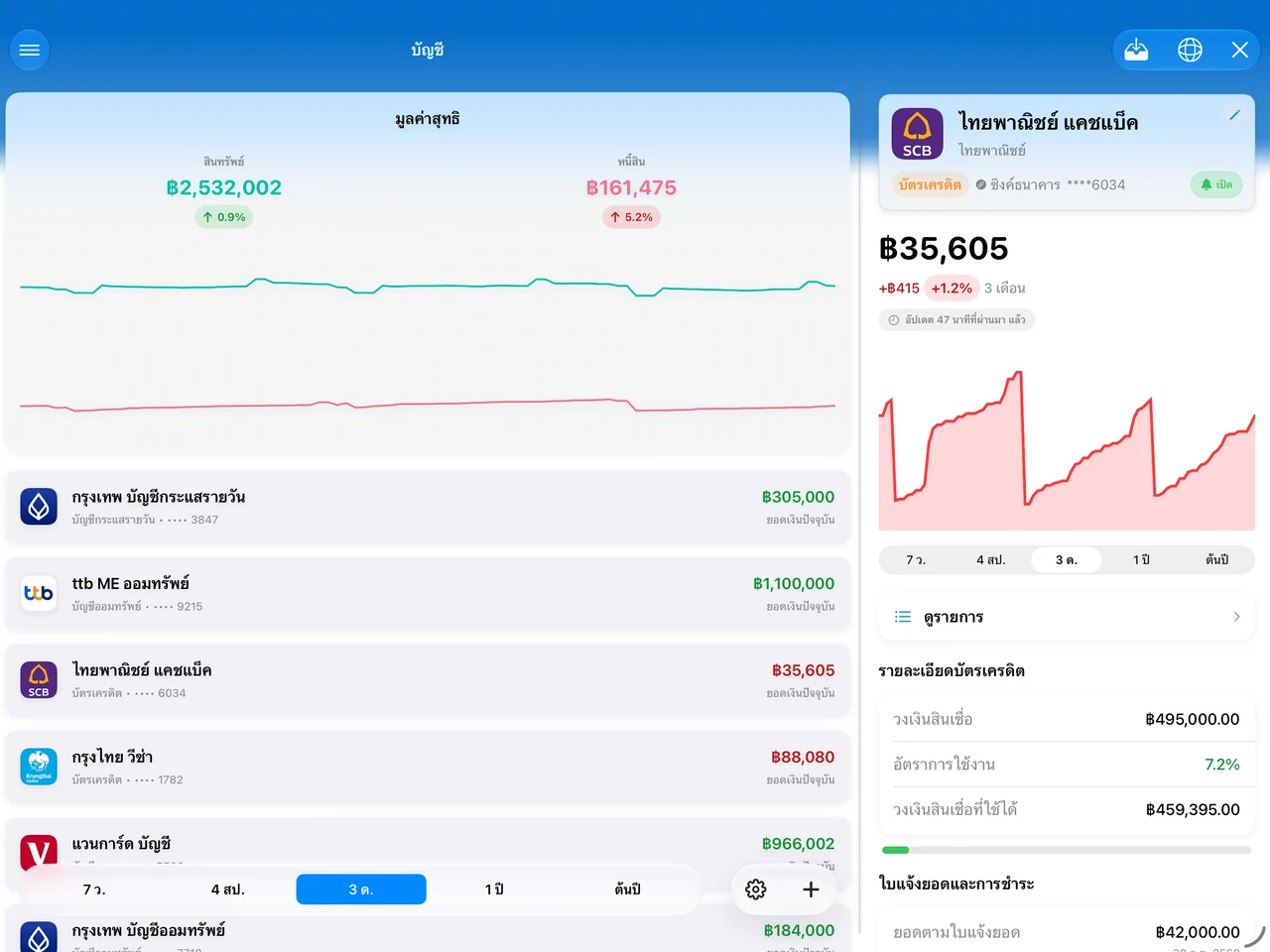Viewport: 1270px width, 952px height.
Task: Open settings gear in bottom bar
Action: [756, 890]
